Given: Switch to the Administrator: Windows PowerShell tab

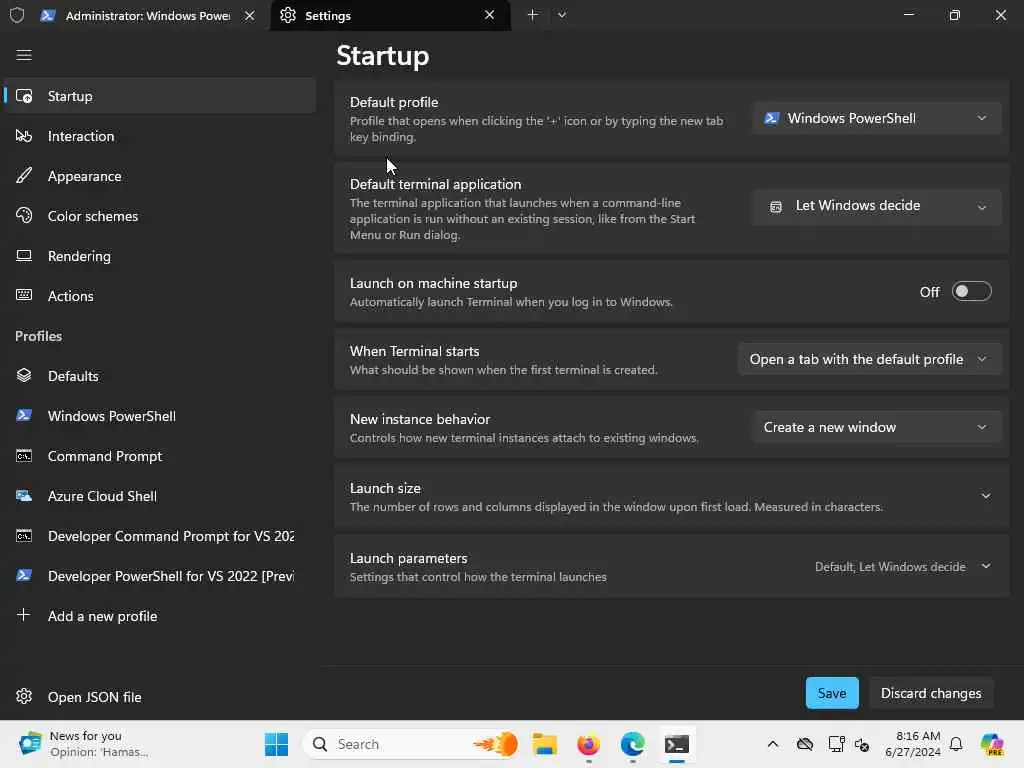Looking at the screenshot, I should (147, 16).
